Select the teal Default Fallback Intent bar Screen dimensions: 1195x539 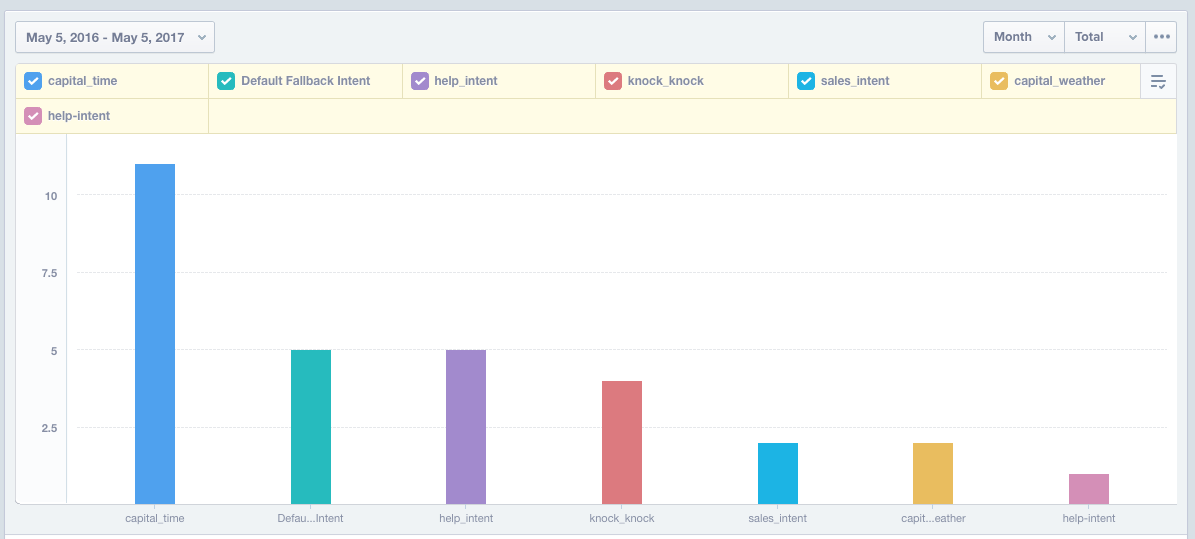point(311,427)
